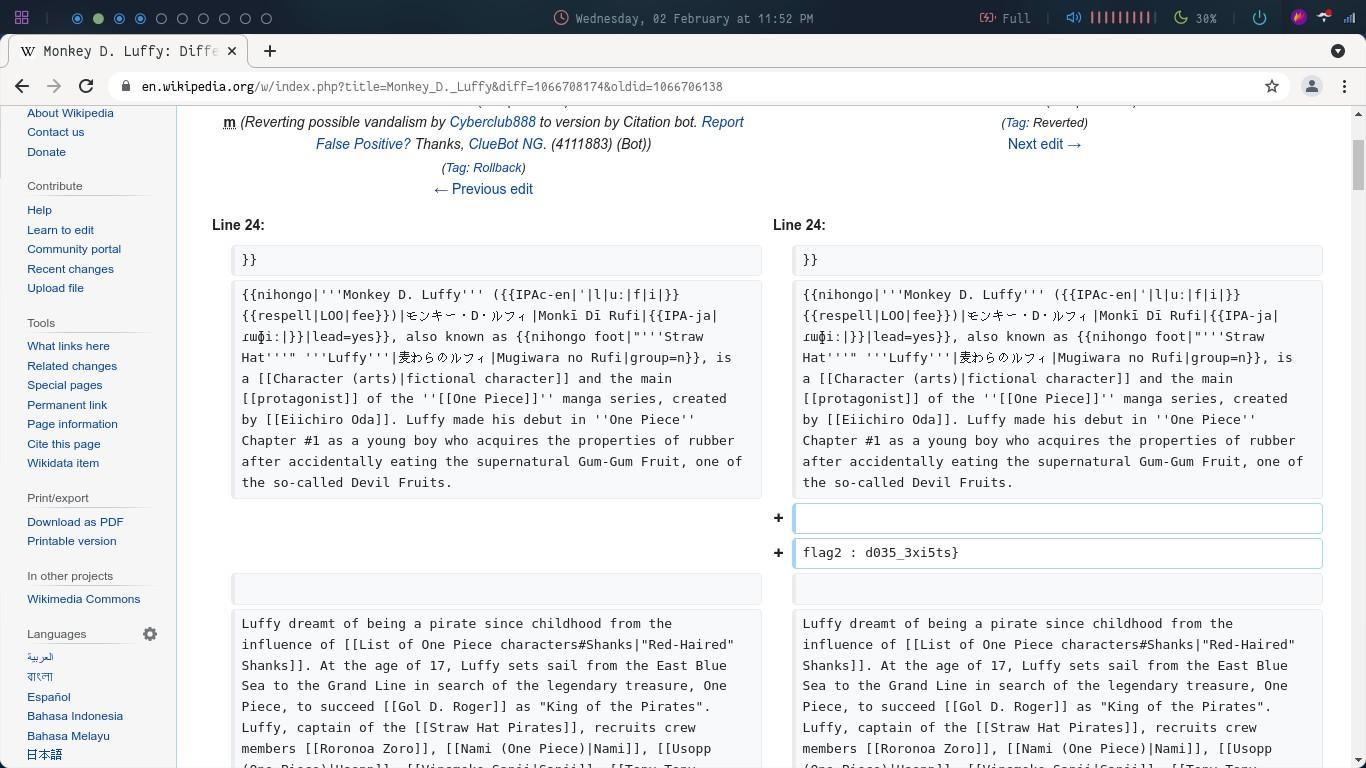Open Page information link

coord(72,424)
